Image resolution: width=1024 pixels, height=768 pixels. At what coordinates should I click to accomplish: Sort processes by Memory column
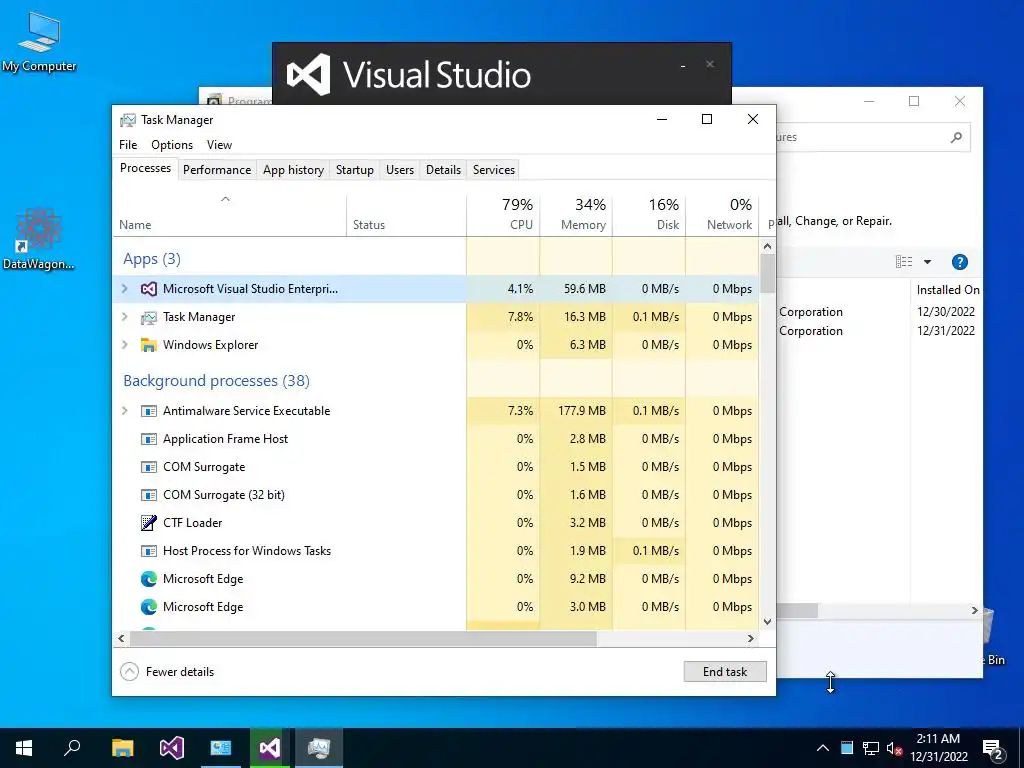click(577, 215)
